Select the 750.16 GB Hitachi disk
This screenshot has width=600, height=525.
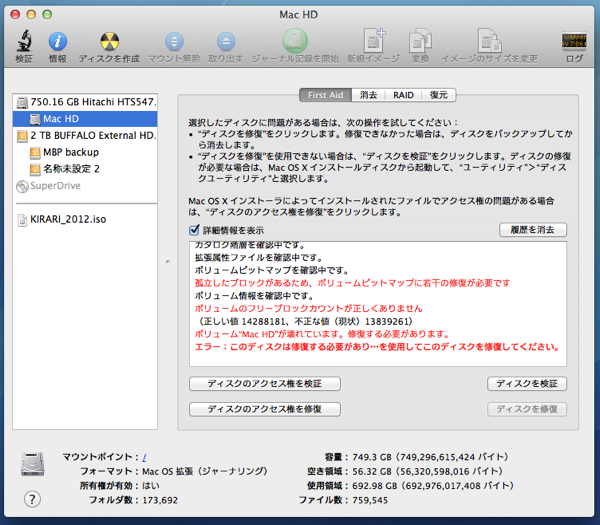click(x=85, y=102)
